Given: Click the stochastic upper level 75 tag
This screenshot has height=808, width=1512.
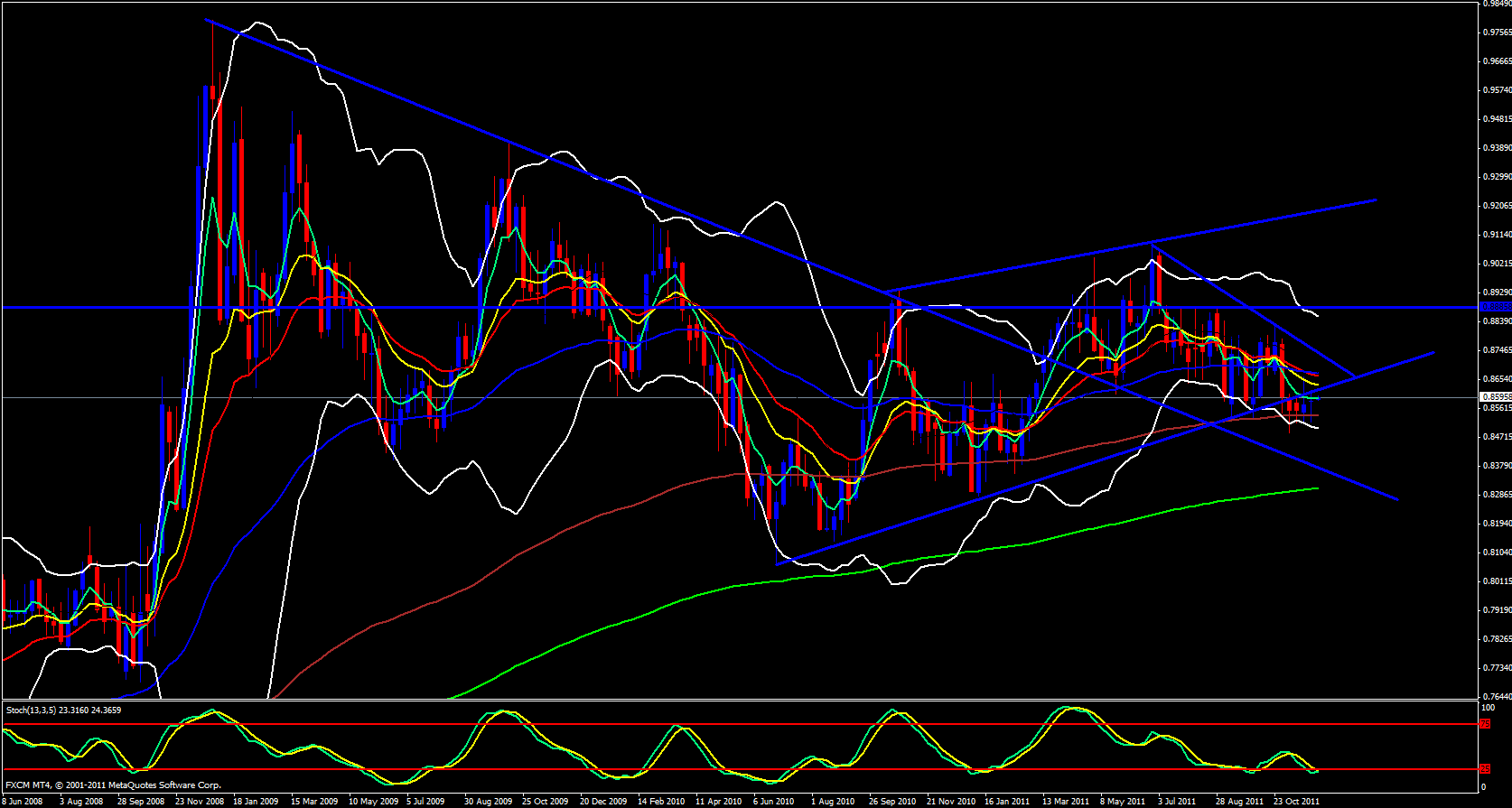Looking at the screenshot, I should point(1485,724).
